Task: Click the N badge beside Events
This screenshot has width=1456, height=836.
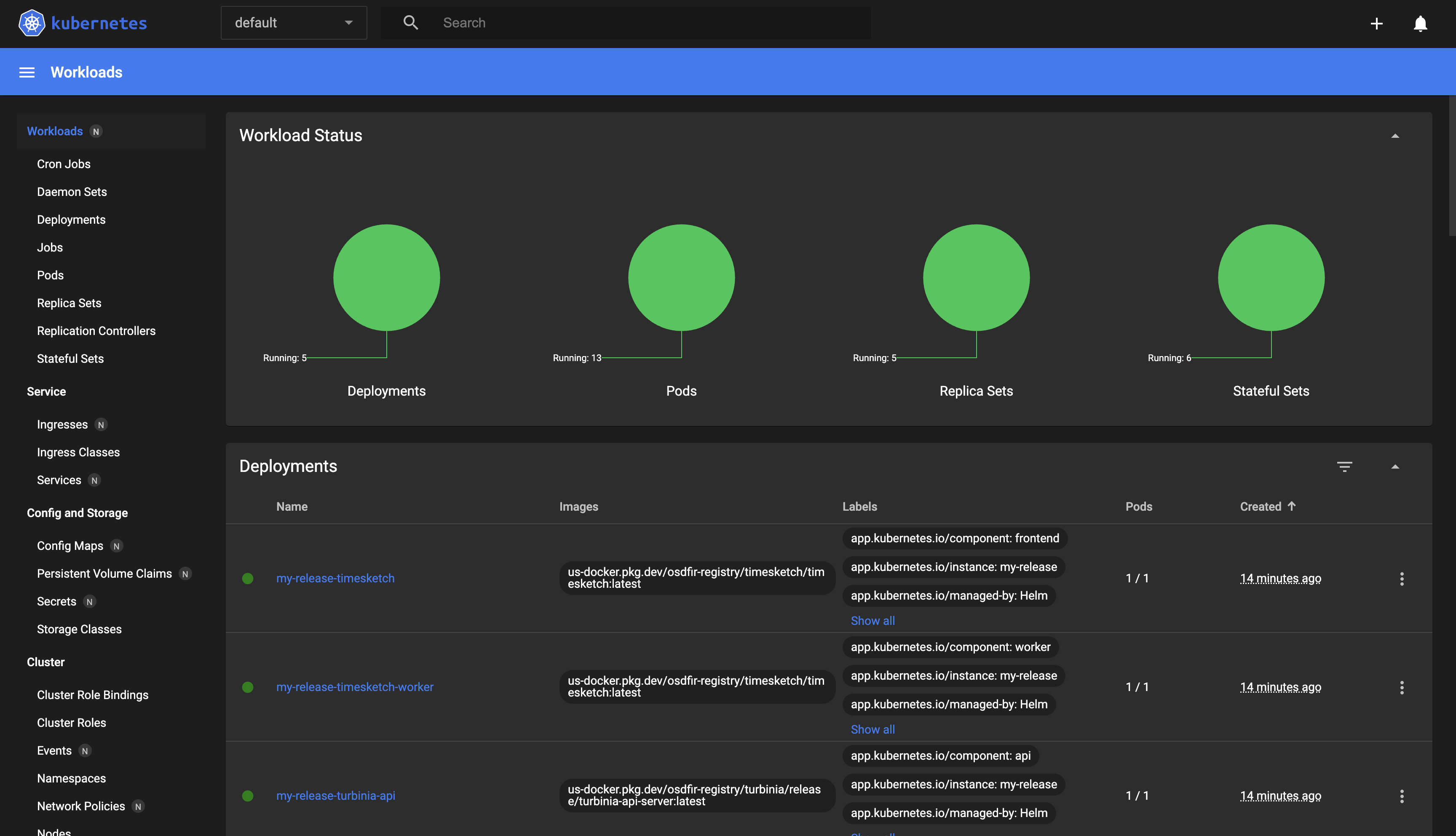Action: coord(85,751)
